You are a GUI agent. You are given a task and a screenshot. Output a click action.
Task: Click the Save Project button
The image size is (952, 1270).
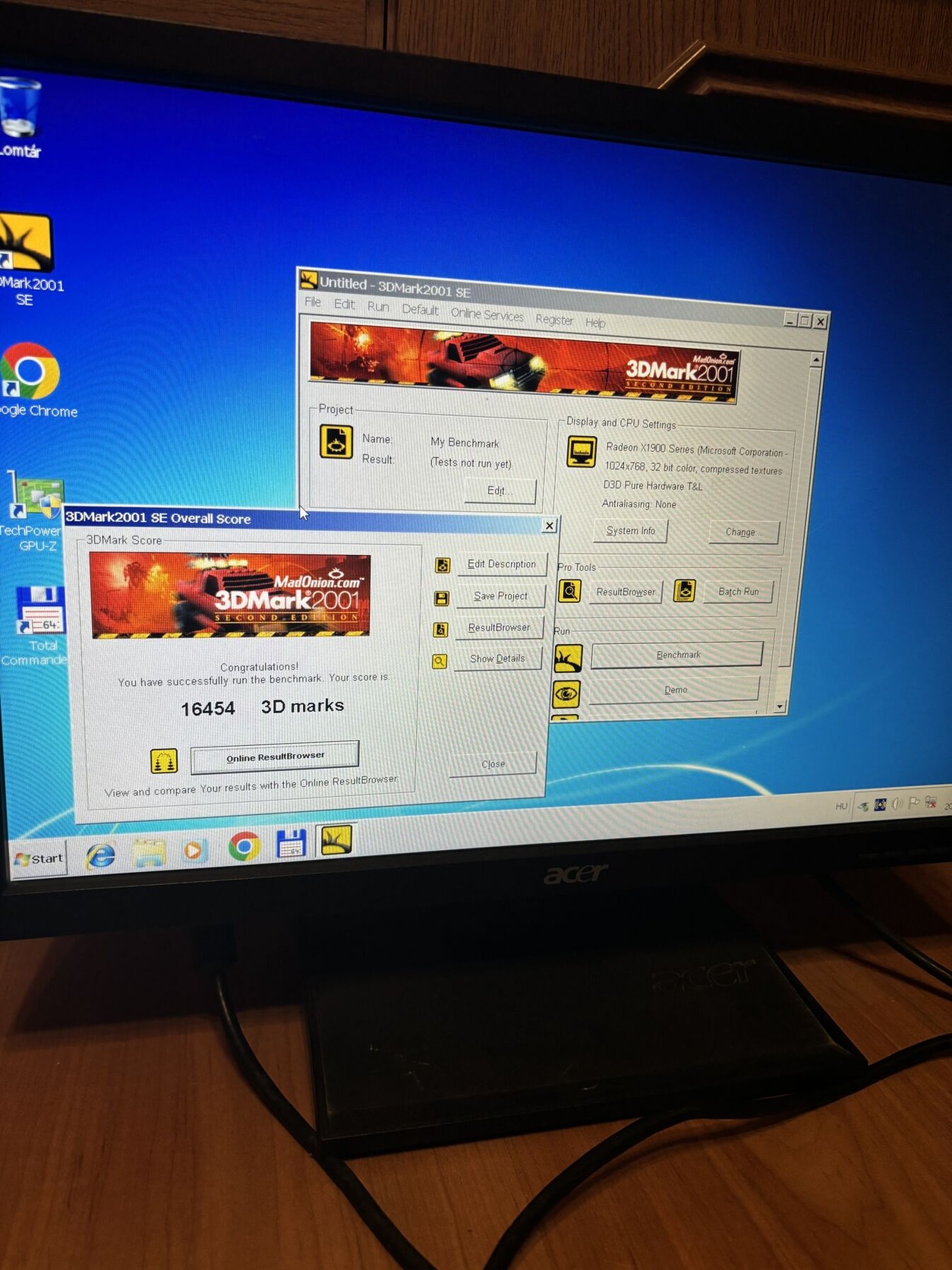[500, 596]
